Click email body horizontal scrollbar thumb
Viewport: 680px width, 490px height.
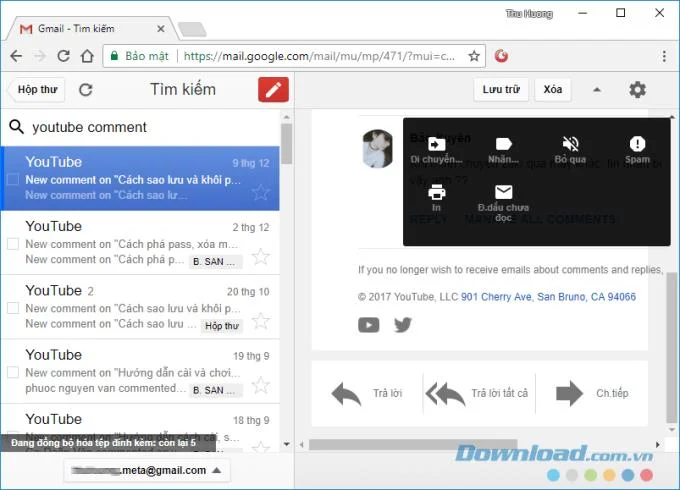pos(413,444)
